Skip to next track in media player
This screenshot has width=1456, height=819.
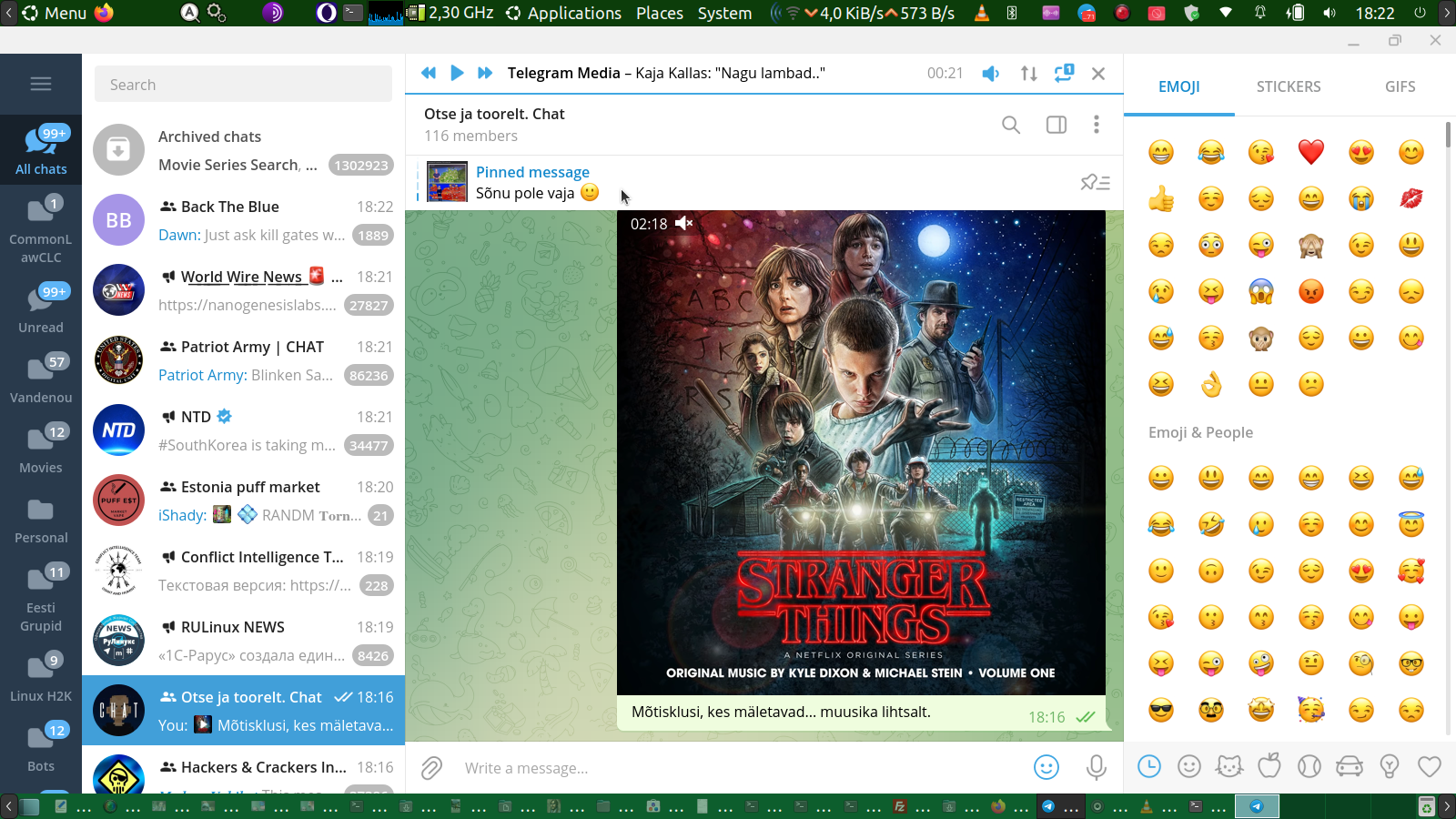click(x=485, y=73)
